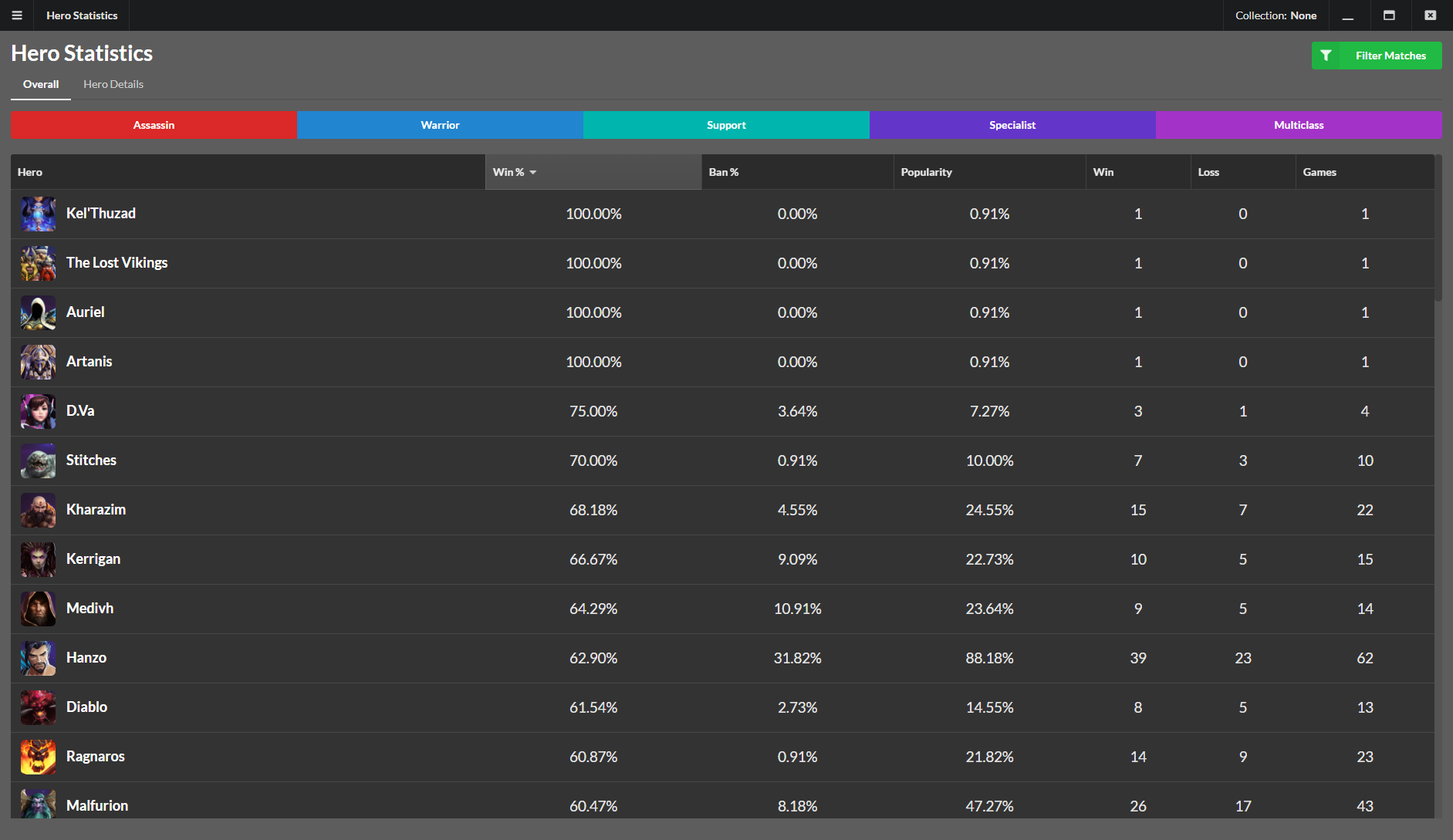This screenshot has width=1453, height=840.
Task: Minimize the Hero Statistics window
Action: pyautogui.click(x=1347, y=15)
